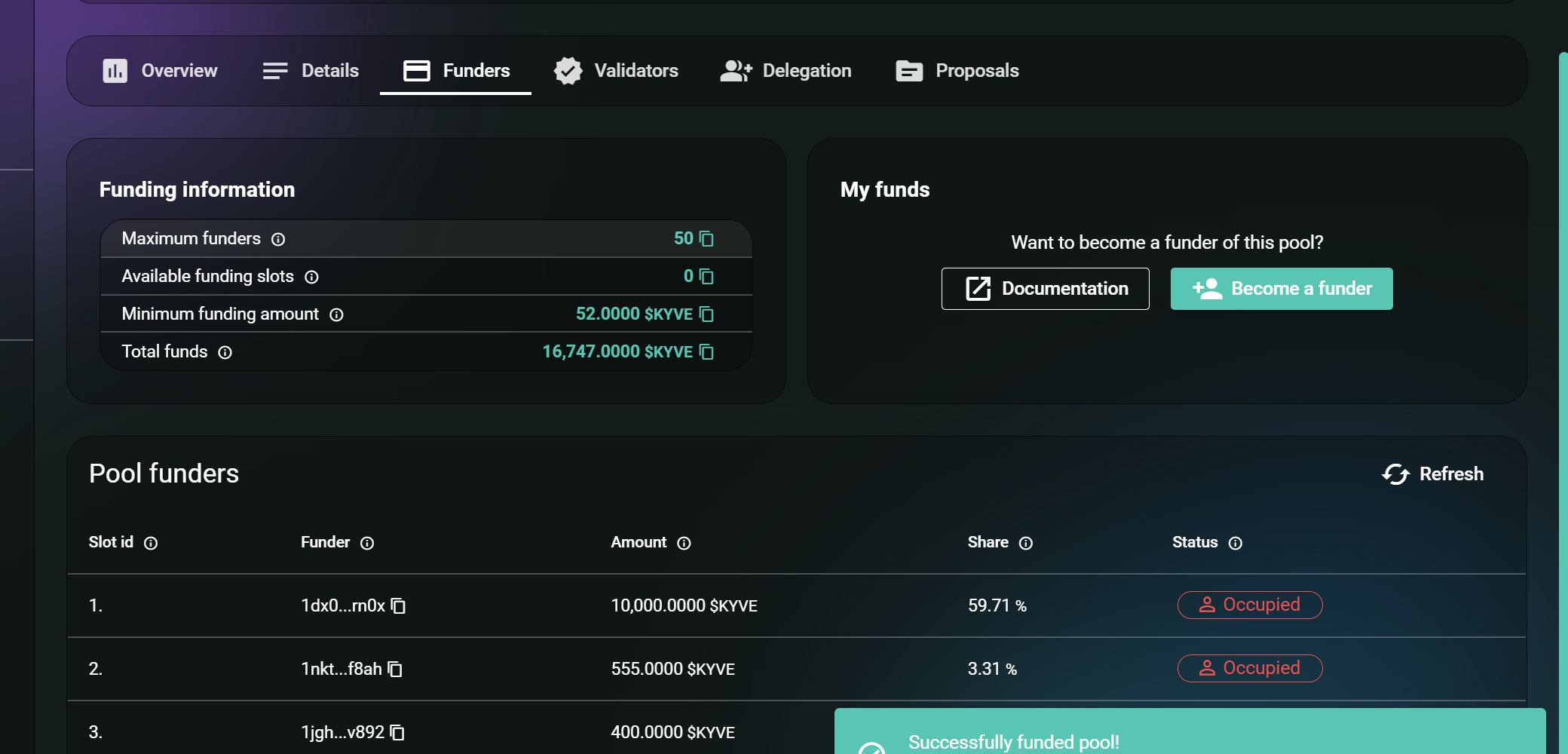Copy funder address 1dx0...rn0x
Image resolution: width=1568 pixels, height=754 pixels.
(x=398, y=606)
